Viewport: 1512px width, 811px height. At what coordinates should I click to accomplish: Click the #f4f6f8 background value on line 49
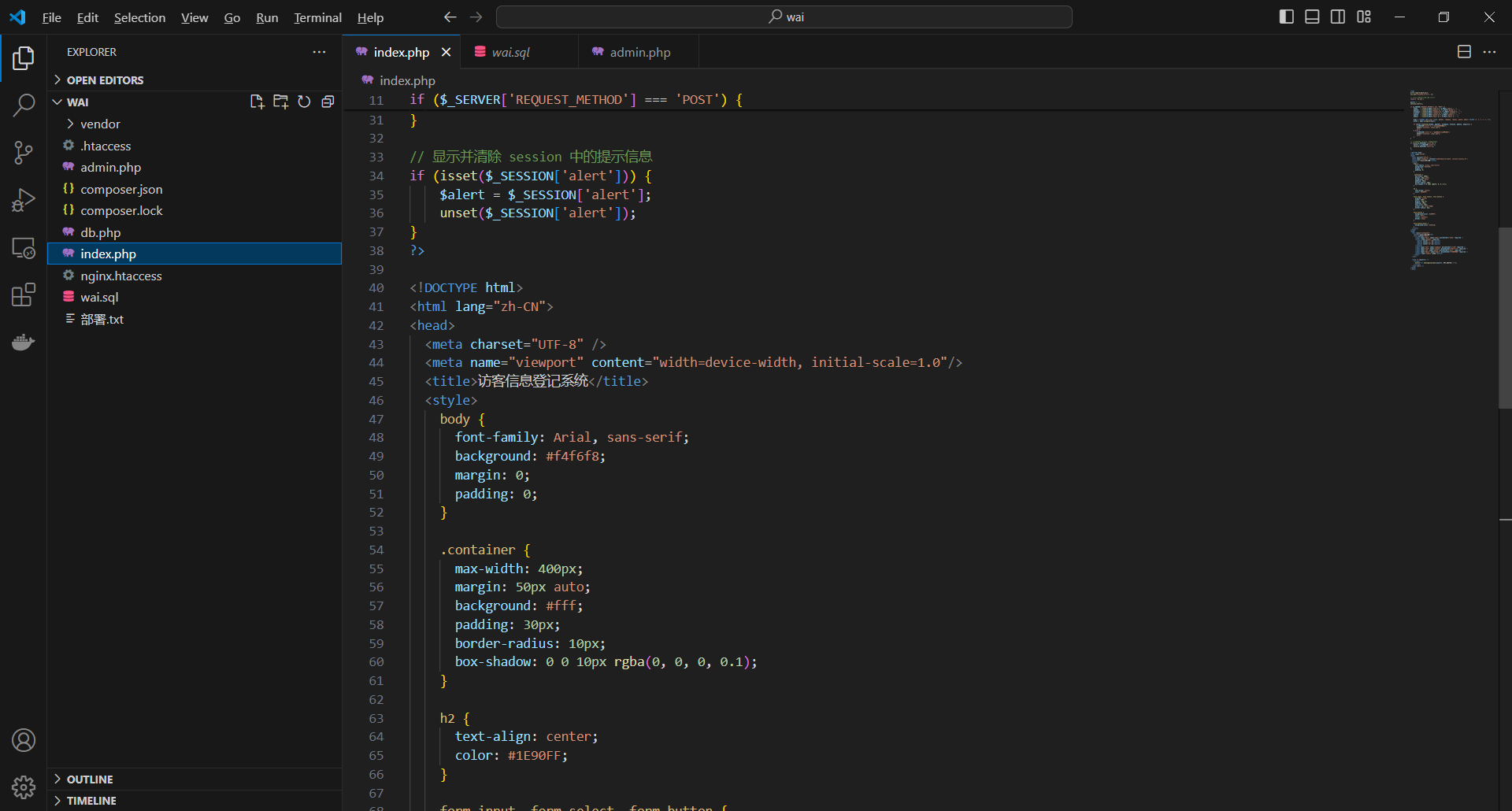point(574,456)
